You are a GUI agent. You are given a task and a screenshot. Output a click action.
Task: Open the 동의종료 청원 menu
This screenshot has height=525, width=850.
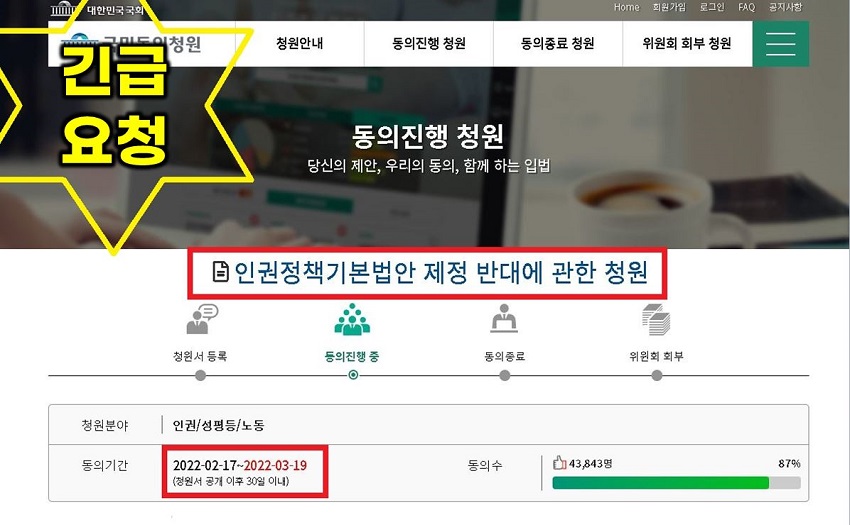pyautogui.click(x=558, y=44)
